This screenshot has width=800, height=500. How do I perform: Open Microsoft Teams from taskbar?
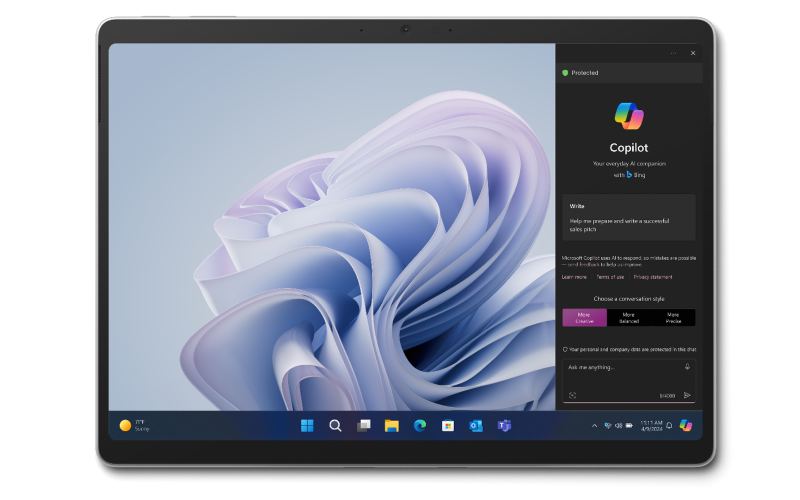tap(504, 426)
